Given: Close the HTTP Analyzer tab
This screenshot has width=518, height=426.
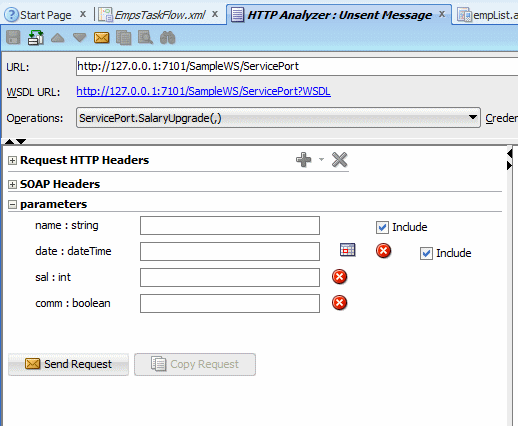Looking at the screenshot, I should click(x=442, y=14).
